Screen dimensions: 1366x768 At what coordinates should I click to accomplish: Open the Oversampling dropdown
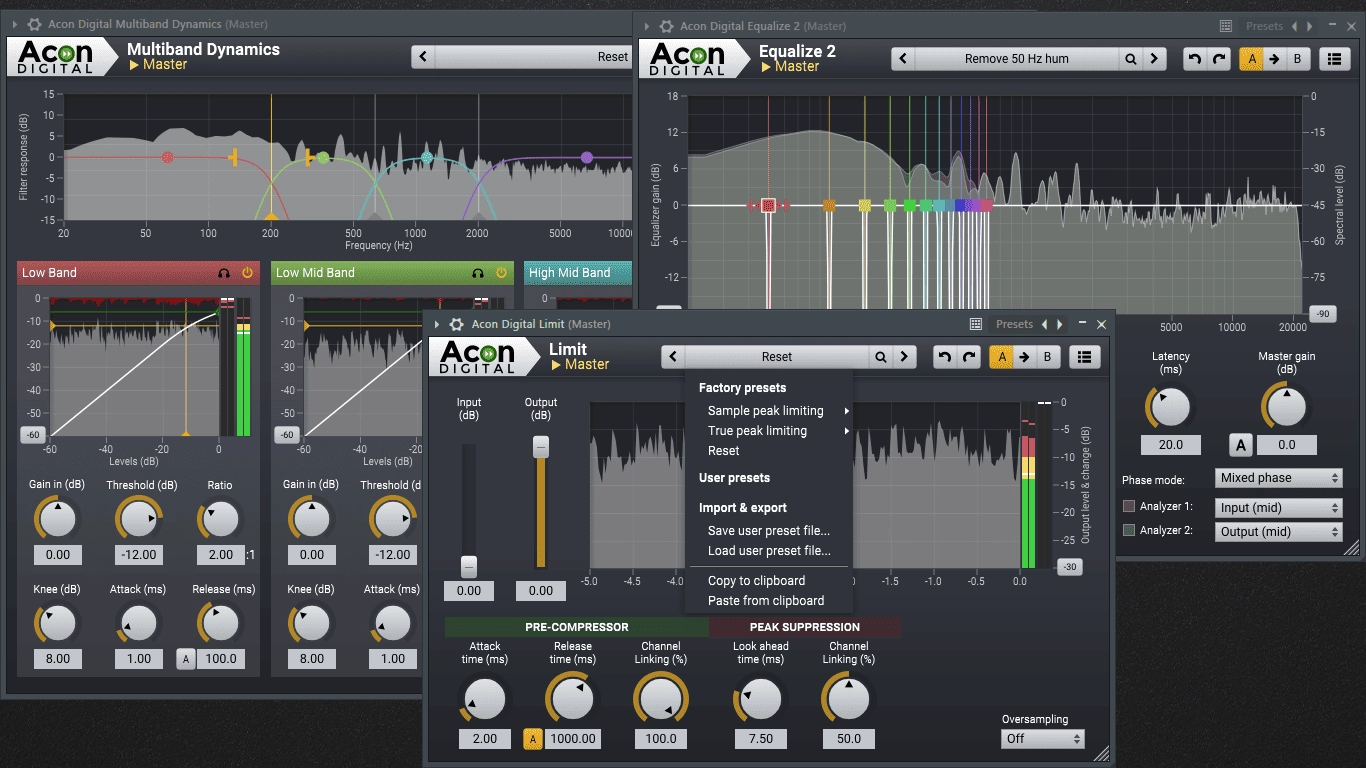click(1043, 739)
